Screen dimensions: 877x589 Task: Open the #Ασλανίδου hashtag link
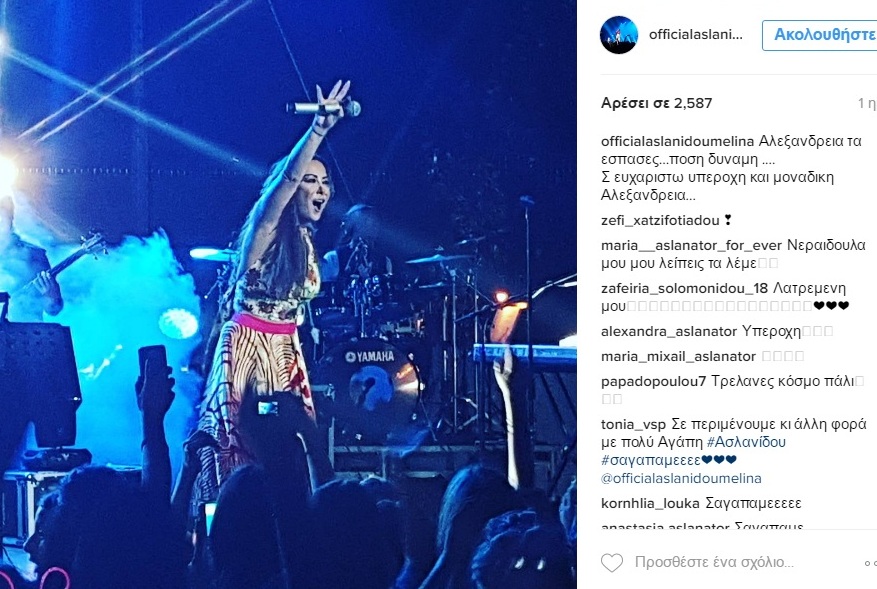(x=746, y=442)
